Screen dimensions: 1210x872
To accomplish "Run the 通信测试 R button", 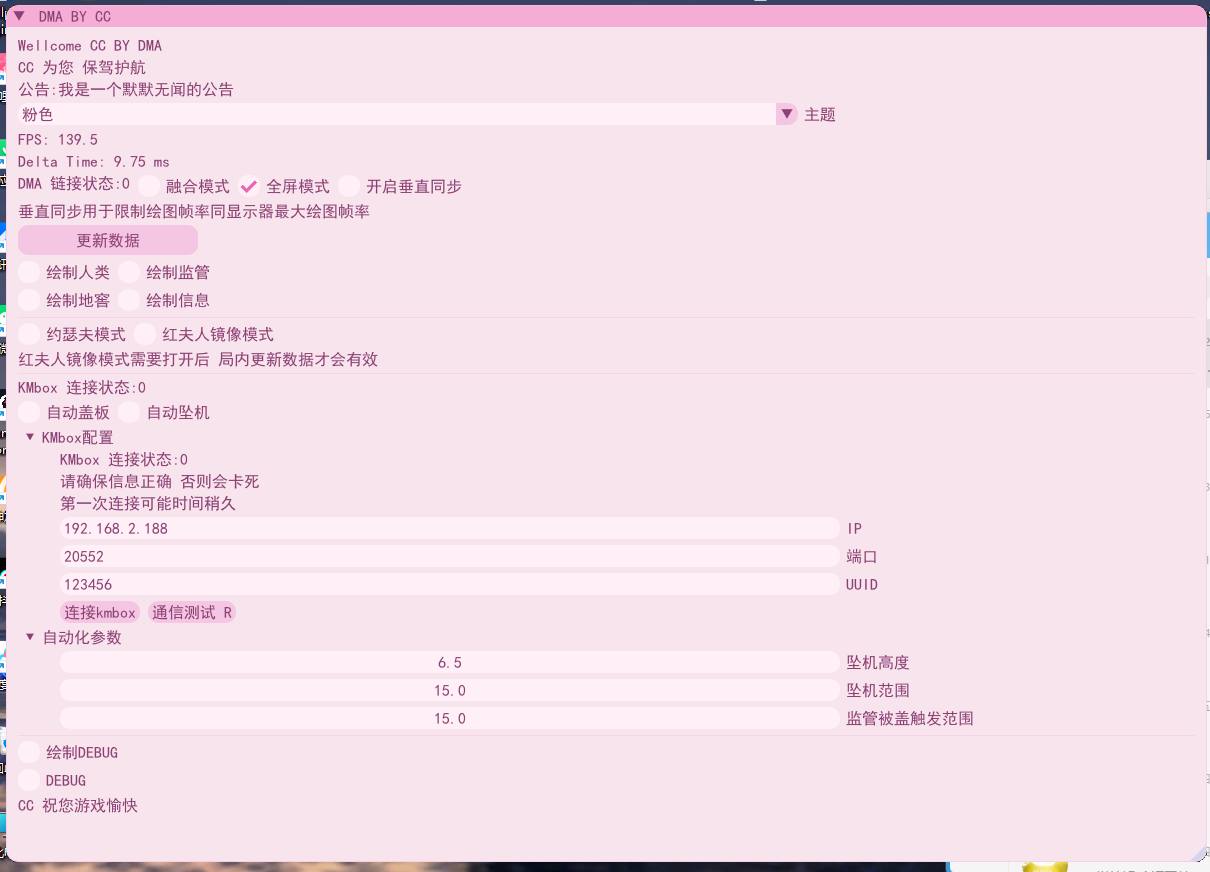I will click(192, 613).
